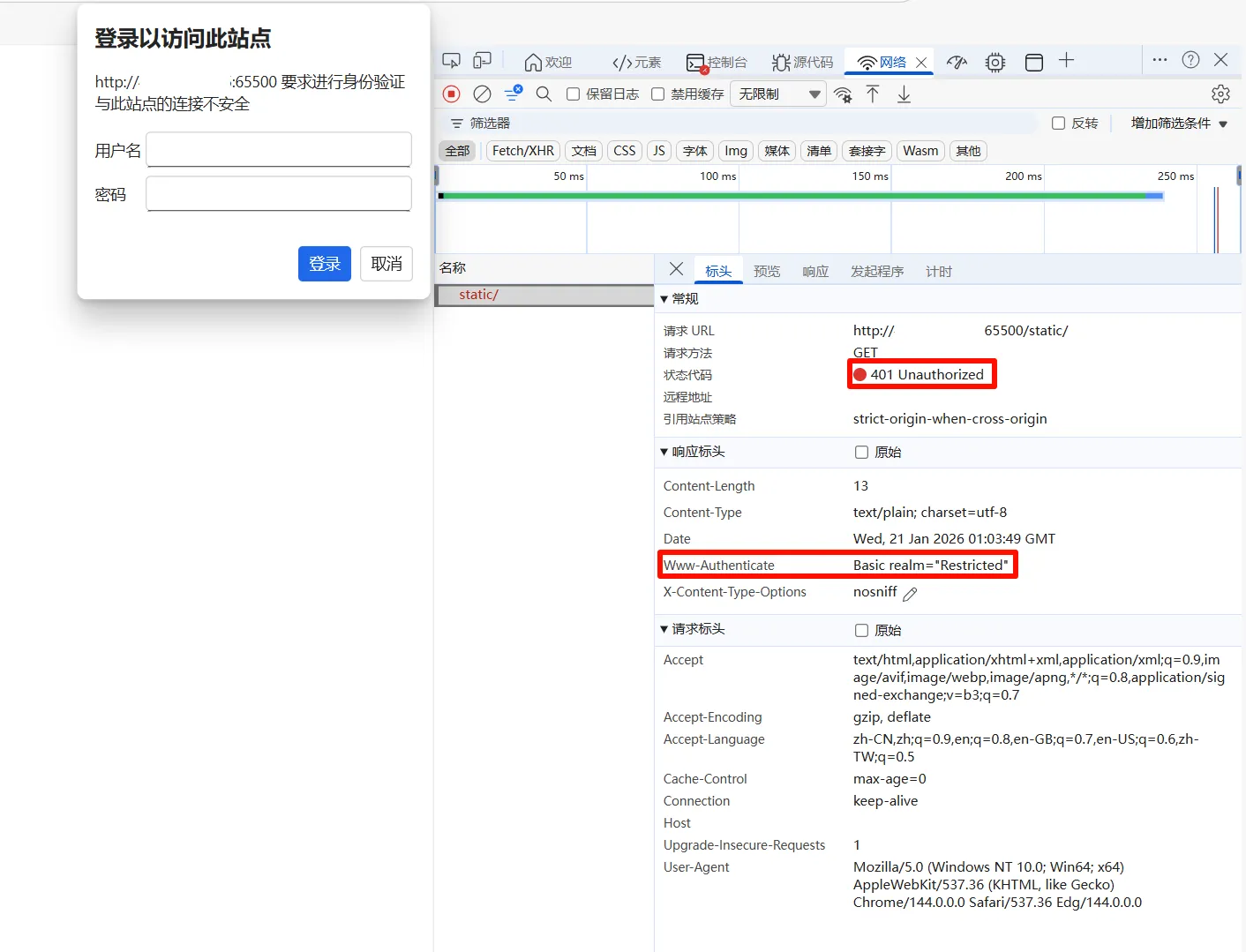This screenshot has height=952, width=1246.
Task: Switch to the 响应 tab
Action: coord(814,272)
